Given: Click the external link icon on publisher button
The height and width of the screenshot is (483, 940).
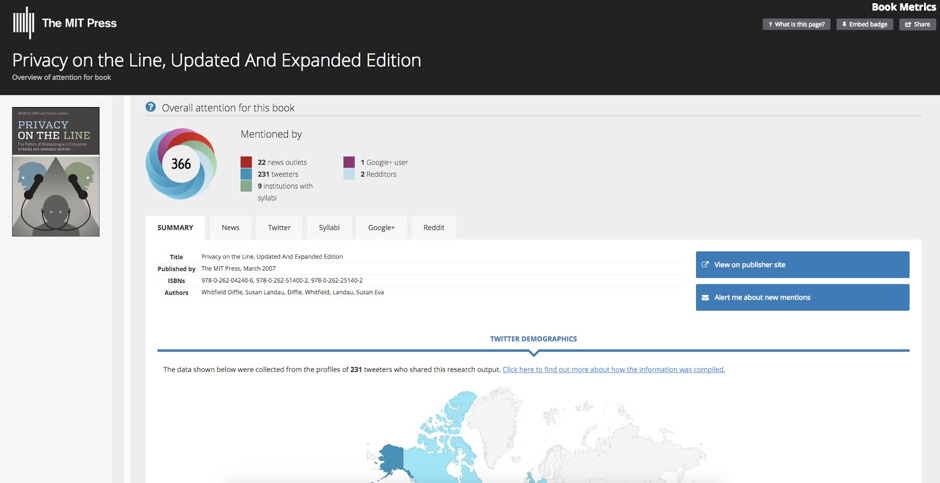Looking at the screenshot, I should (x=705, y=264).
